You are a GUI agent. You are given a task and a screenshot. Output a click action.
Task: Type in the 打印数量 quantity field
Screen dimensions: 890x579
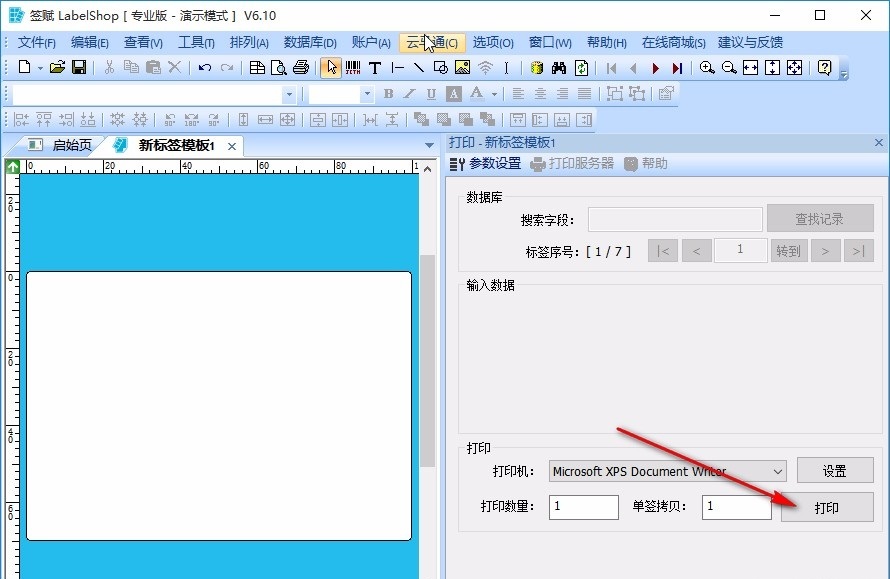tap(583, 508)
